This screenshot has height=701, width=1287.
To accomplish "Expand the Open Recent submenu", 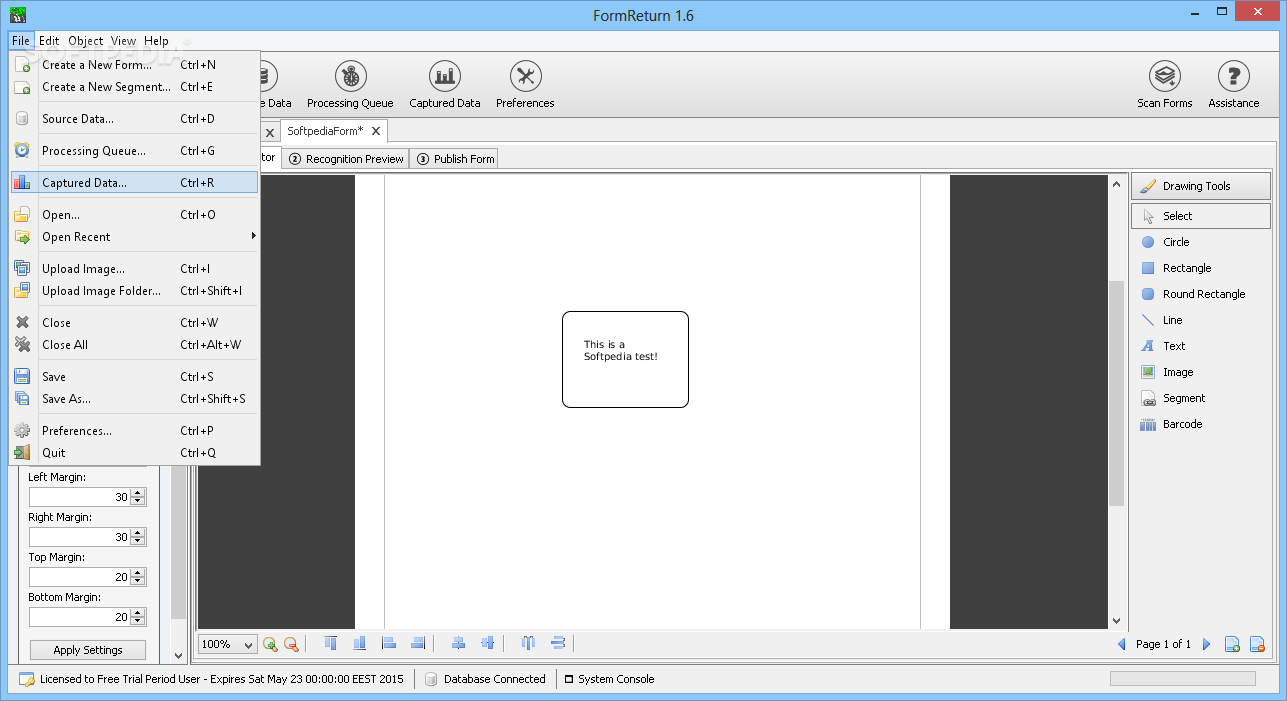I will point(134,237).
